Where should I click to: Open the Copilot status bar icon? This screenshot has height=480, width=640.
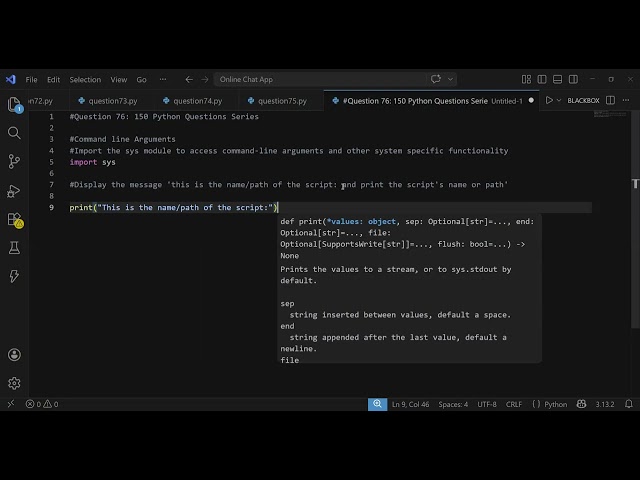click(581, 404)
